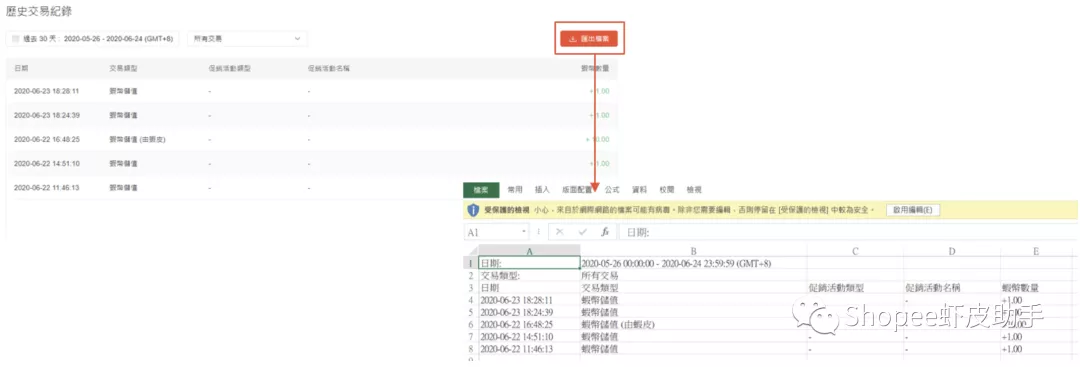Select Excel column E header
The width and height of the screenshot is (1080, 367).
click(1036, 251)
